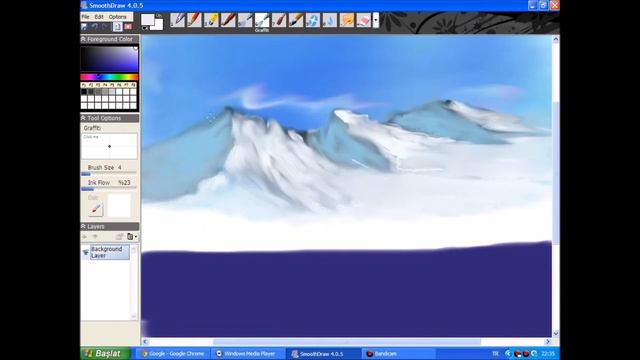Screen dimensions: 640x360
Task: Click the Save disk icon
Action: point(84,27)
